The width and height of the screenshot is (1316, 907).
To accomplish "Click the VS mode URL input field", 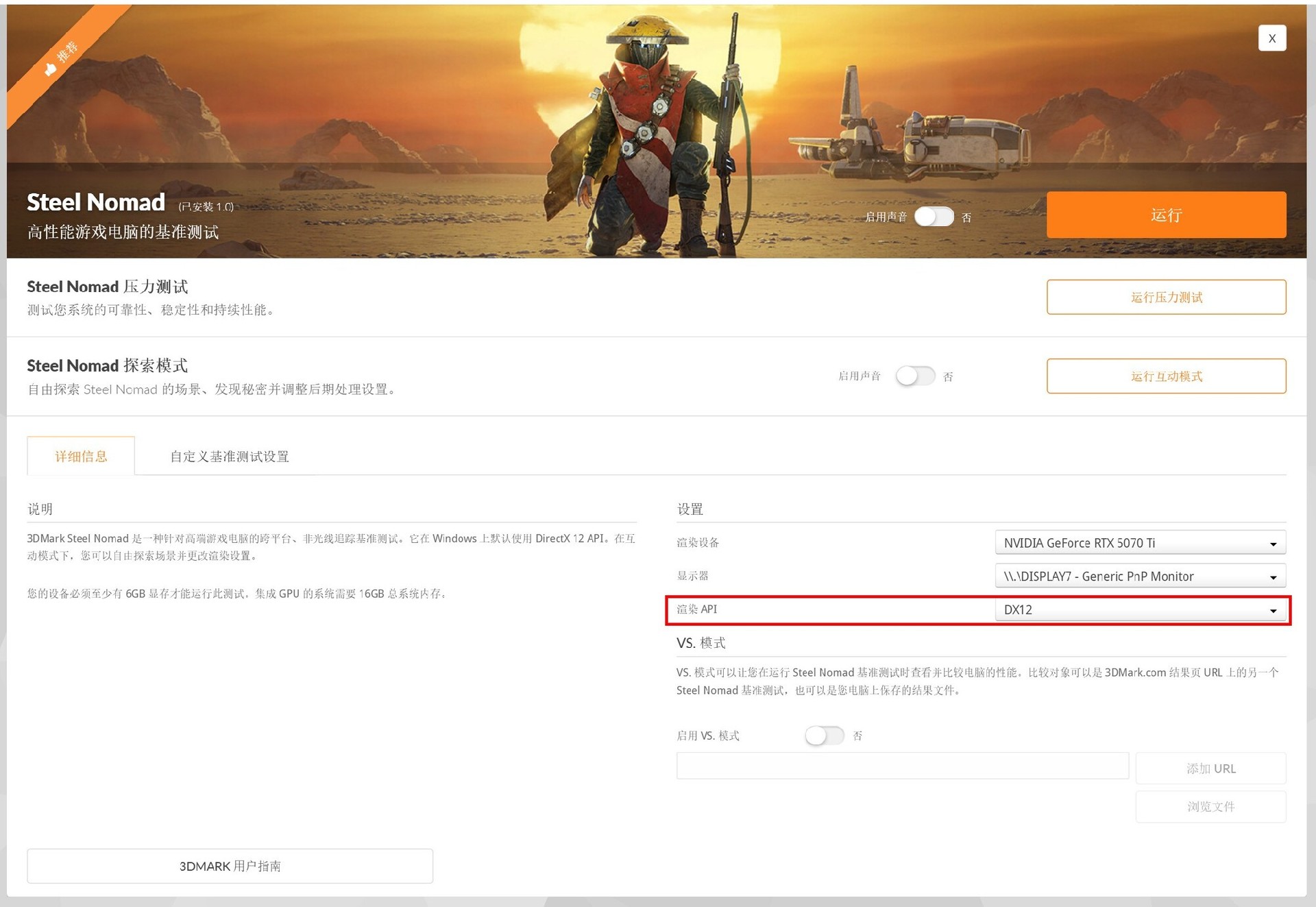I will tap(902, 766).
